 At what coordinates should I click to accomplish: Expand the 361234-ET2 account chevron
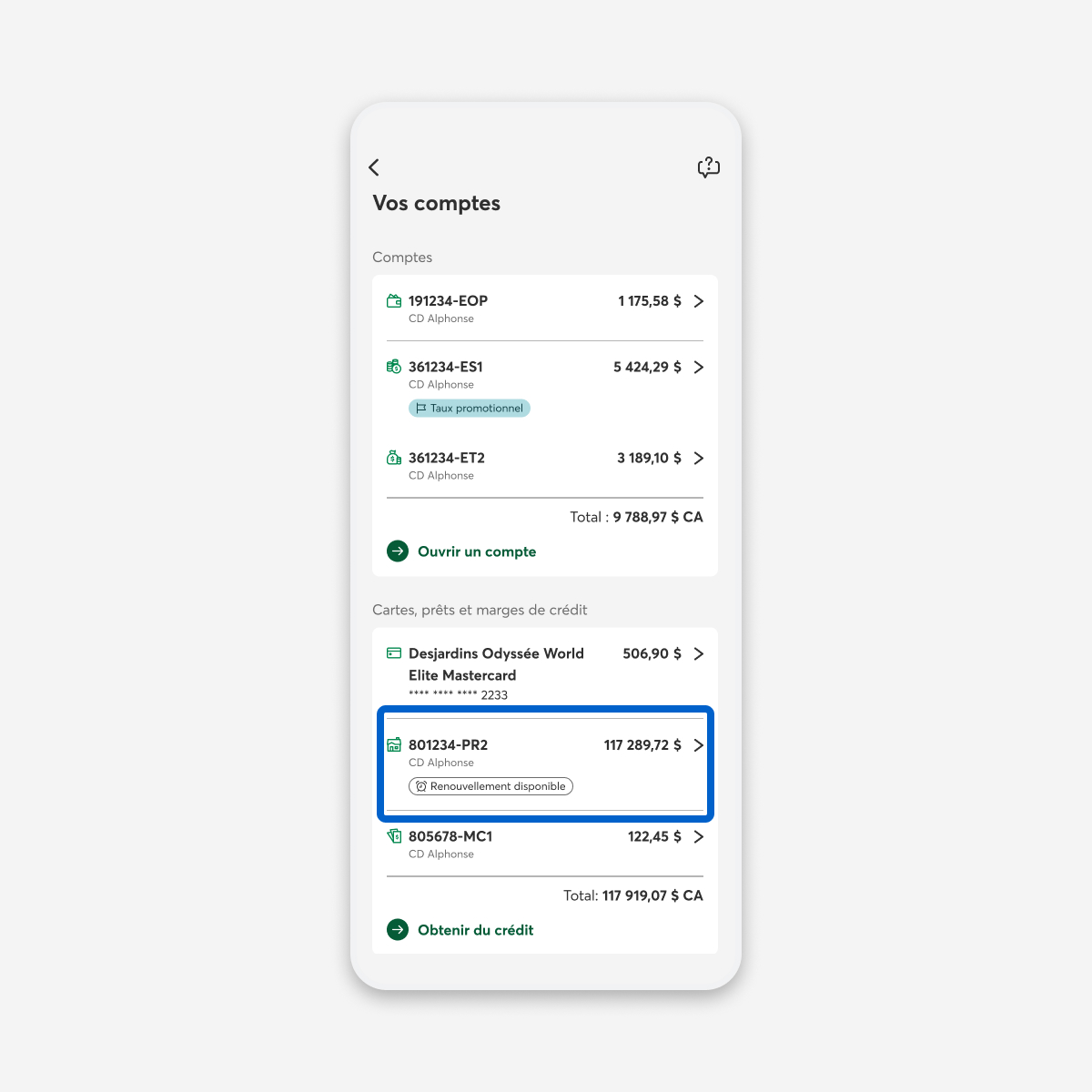tap(699, 459)
